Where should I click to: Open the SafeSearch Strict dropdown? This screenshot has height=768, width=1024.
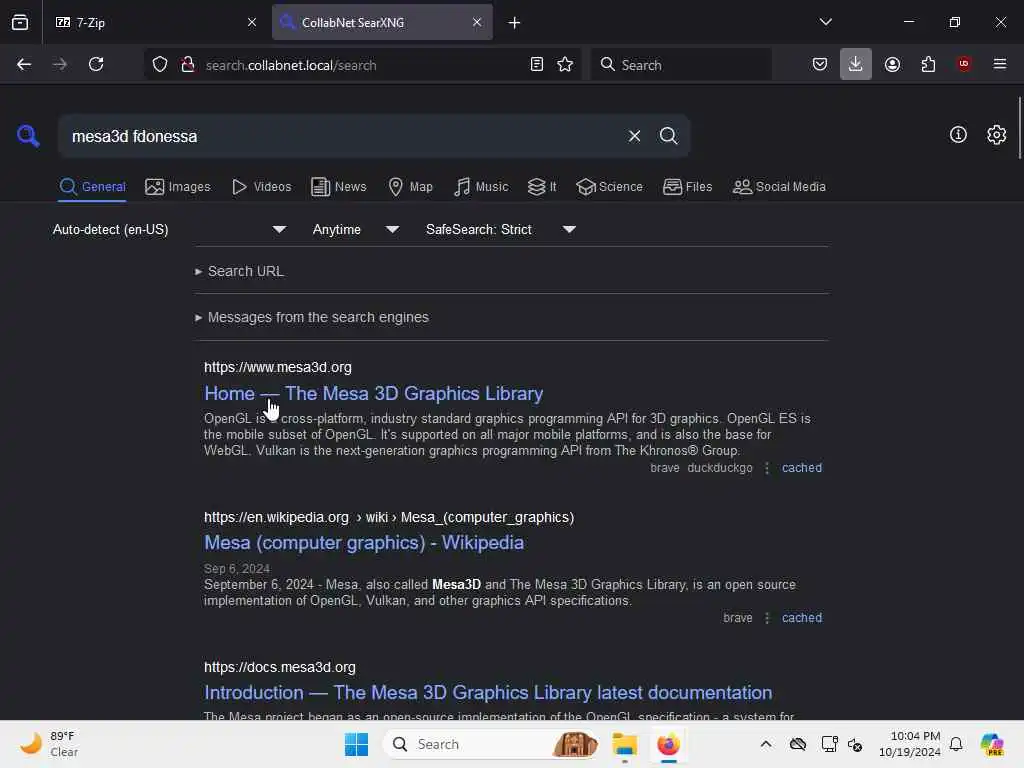click(500, 229)
